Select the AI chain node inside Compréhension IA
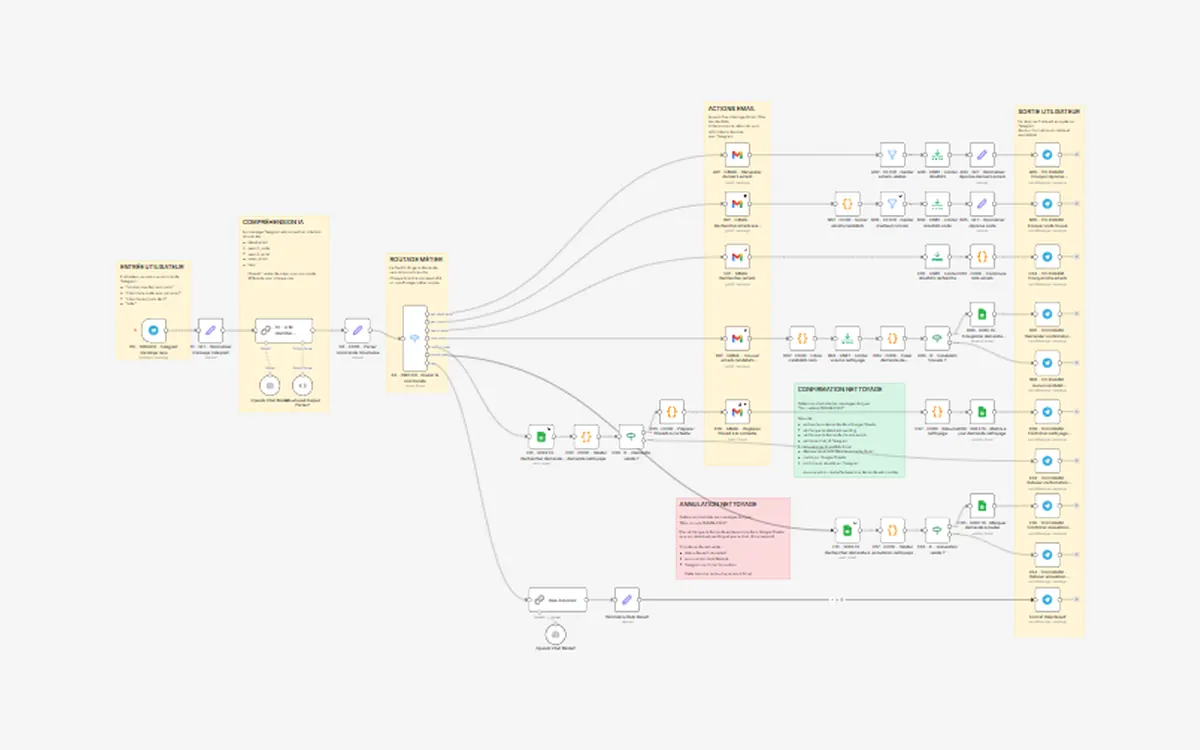 click(284, 331)
